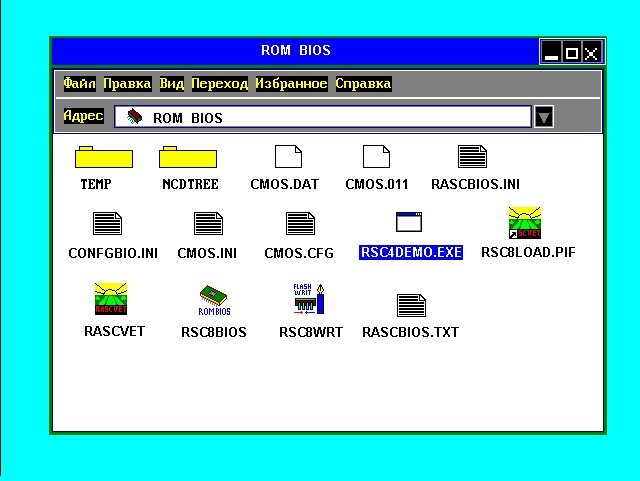Click the NCDTREE folder name
Image resolution: width=640 pixels, height=481 pixels.
[x=190, y=184]
